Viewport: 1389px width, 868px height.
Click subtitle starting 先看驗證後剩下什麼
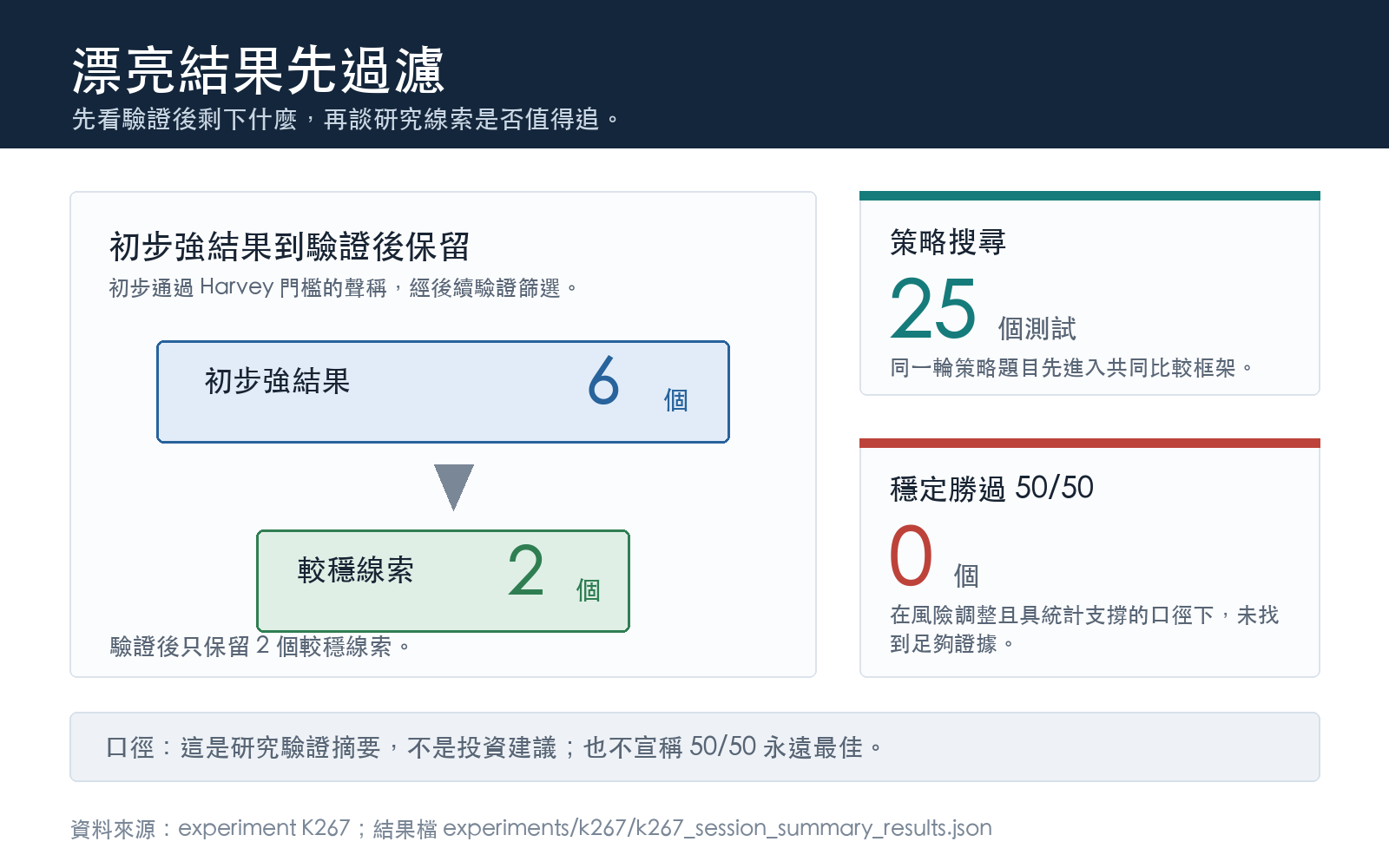click(346, 119)
